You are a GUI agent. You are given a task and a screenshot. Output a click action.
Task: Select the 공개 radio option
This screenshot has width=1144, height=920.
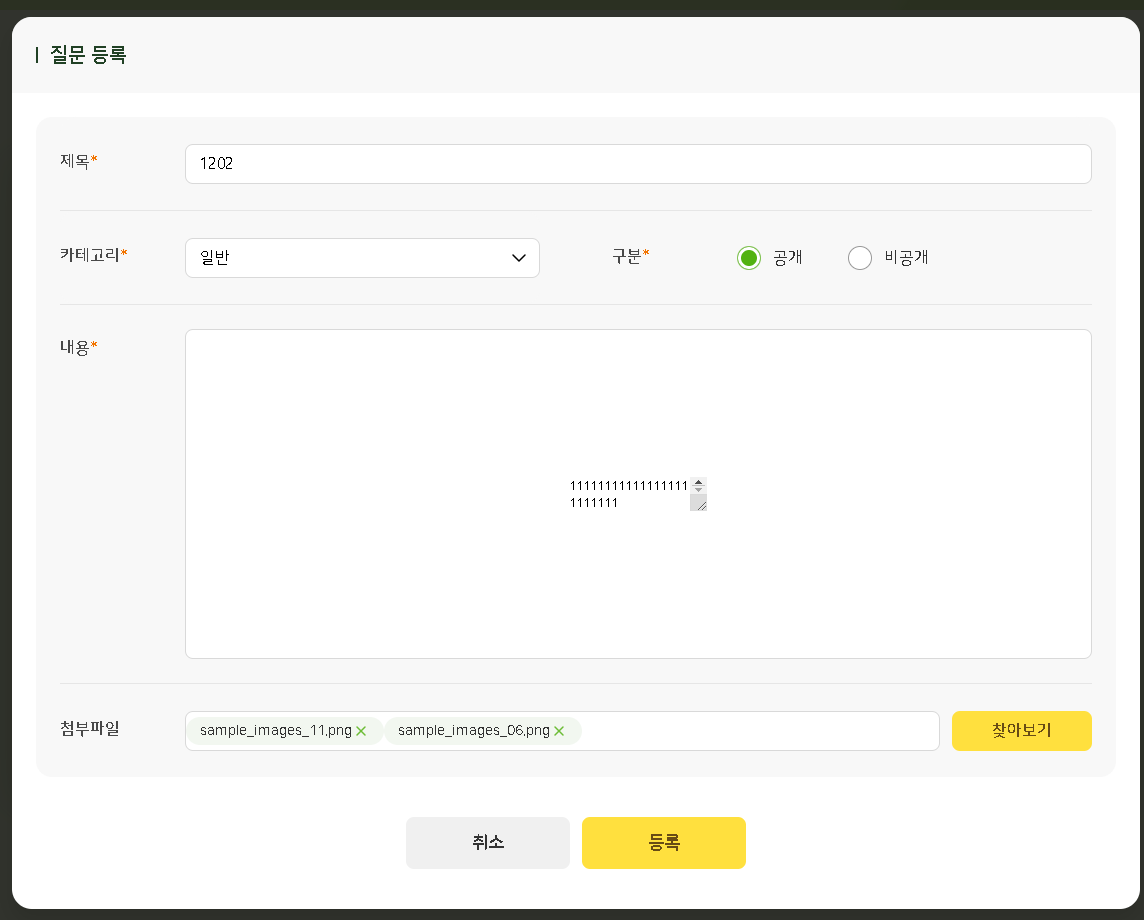pos(749,258)
